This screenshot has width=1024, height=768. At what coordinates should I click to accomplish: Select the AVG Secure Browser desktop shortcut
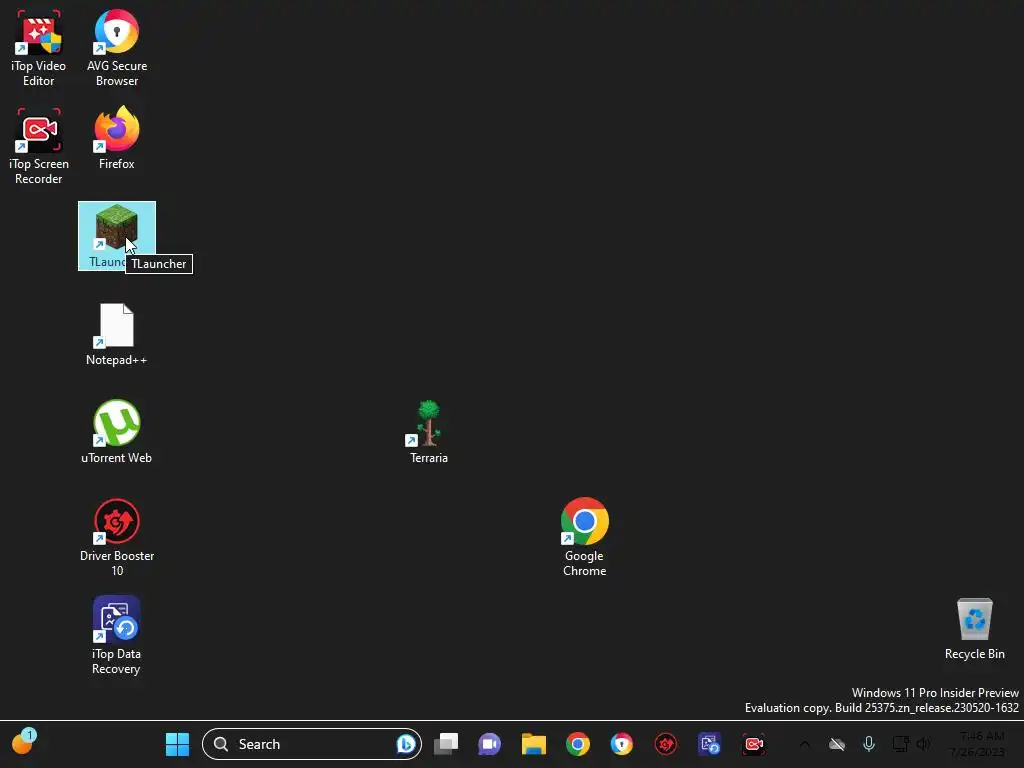coord(117,48)
